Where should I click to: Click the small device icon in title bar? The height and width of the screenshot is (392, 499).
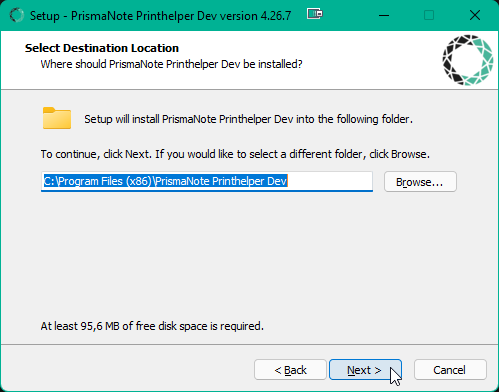click(315, 14)
